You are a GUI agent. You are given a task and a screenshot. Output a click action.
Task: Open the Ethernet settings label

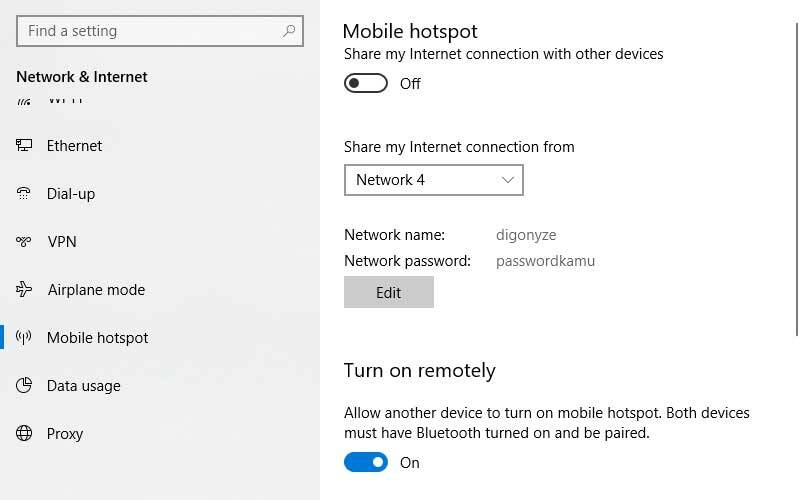pyautogui.click(x=74, y=146)
